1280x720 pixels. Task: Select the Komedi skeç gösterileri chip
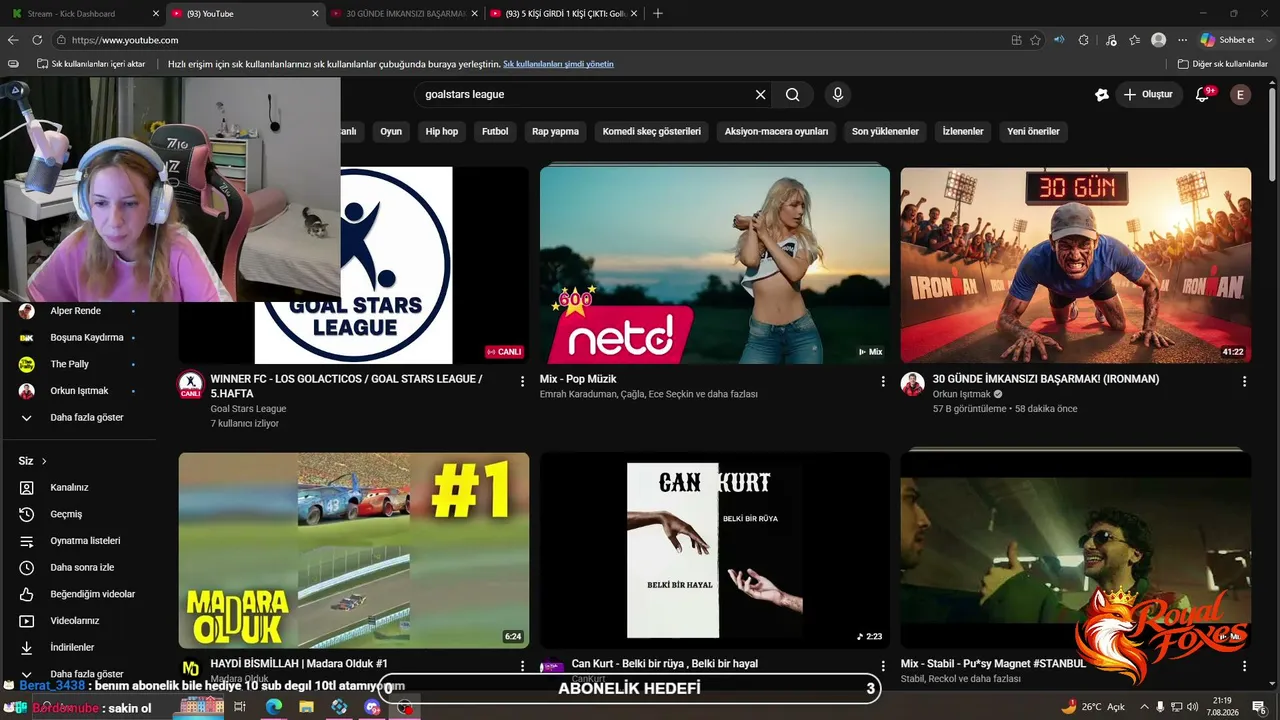tap(651, 131)
